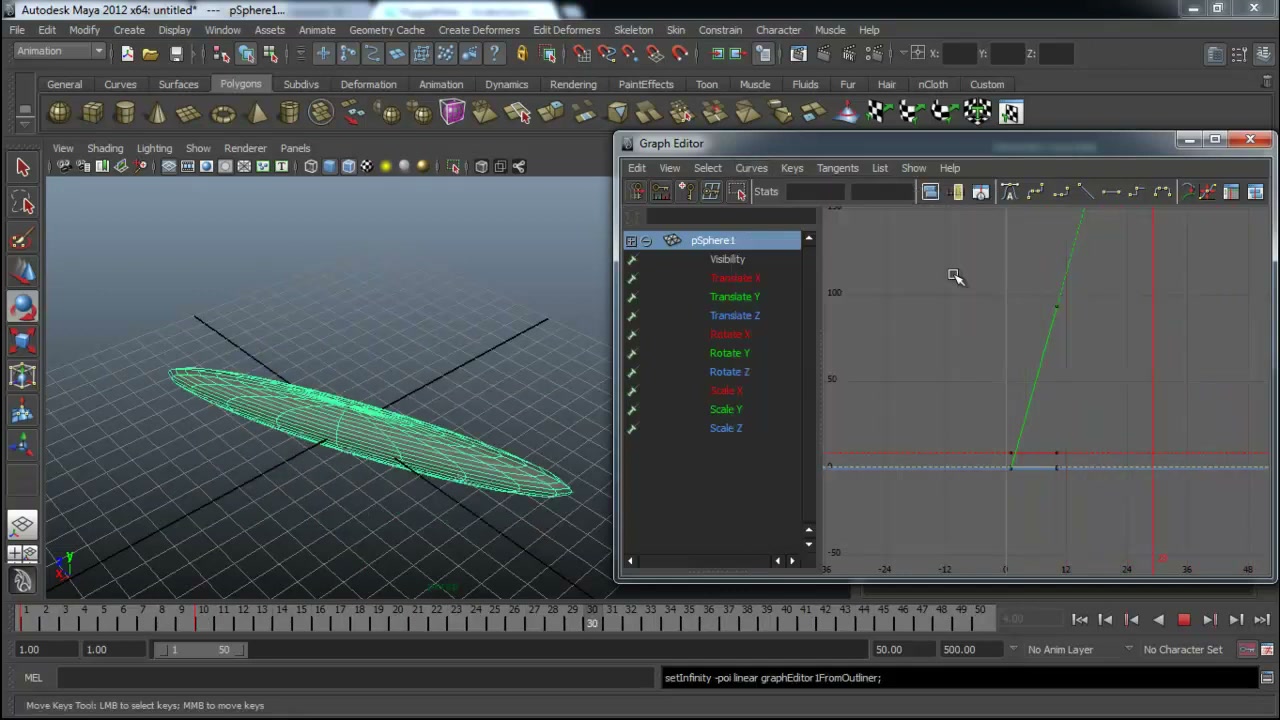Select the Translate Y curve
The height and width of the screenshot is (720, 1280).
point(735,297)
